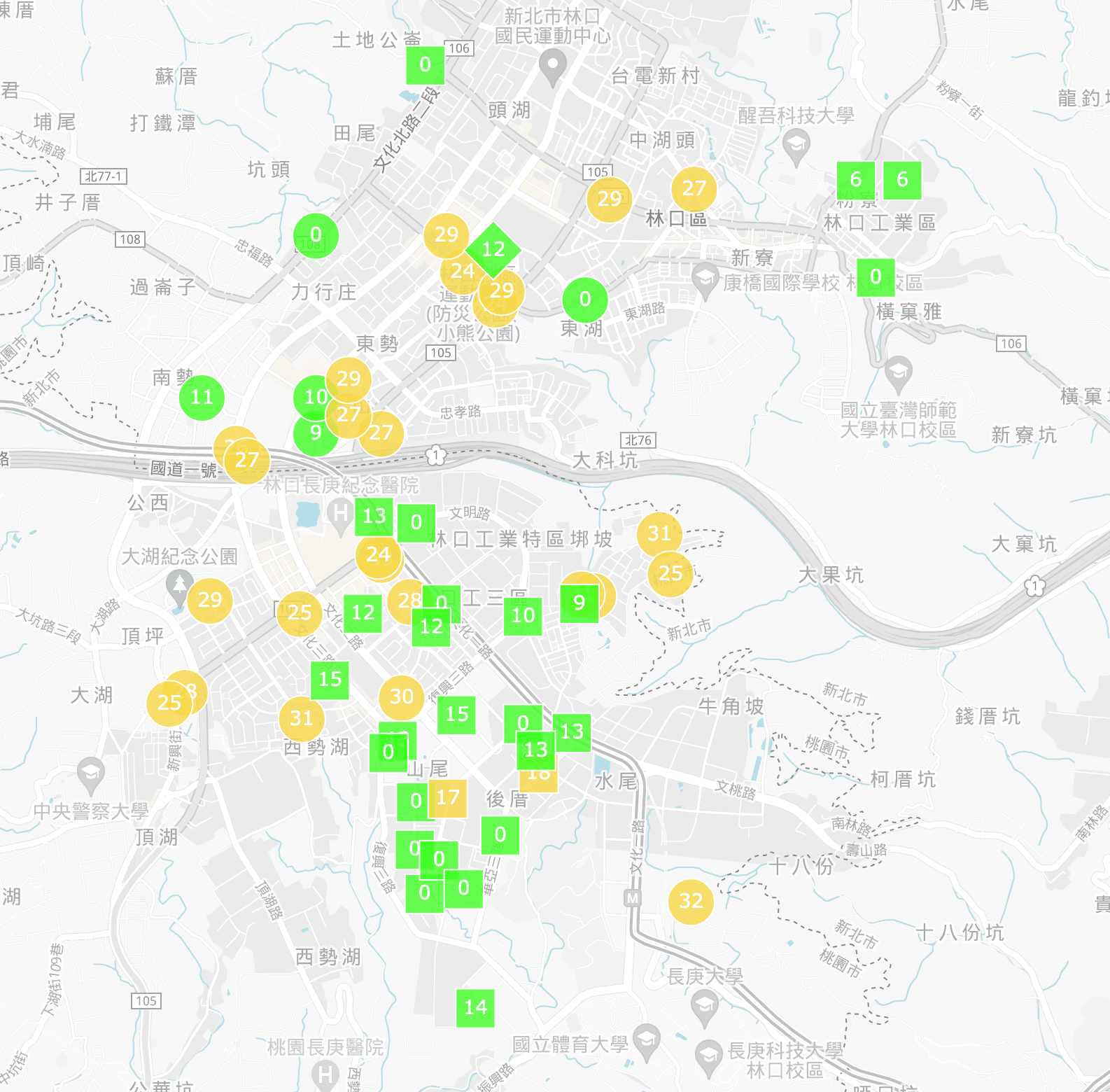Select the 108 road sign near 井子厝
This screenshot has height=1092, width=1110.
click(130, 239)
